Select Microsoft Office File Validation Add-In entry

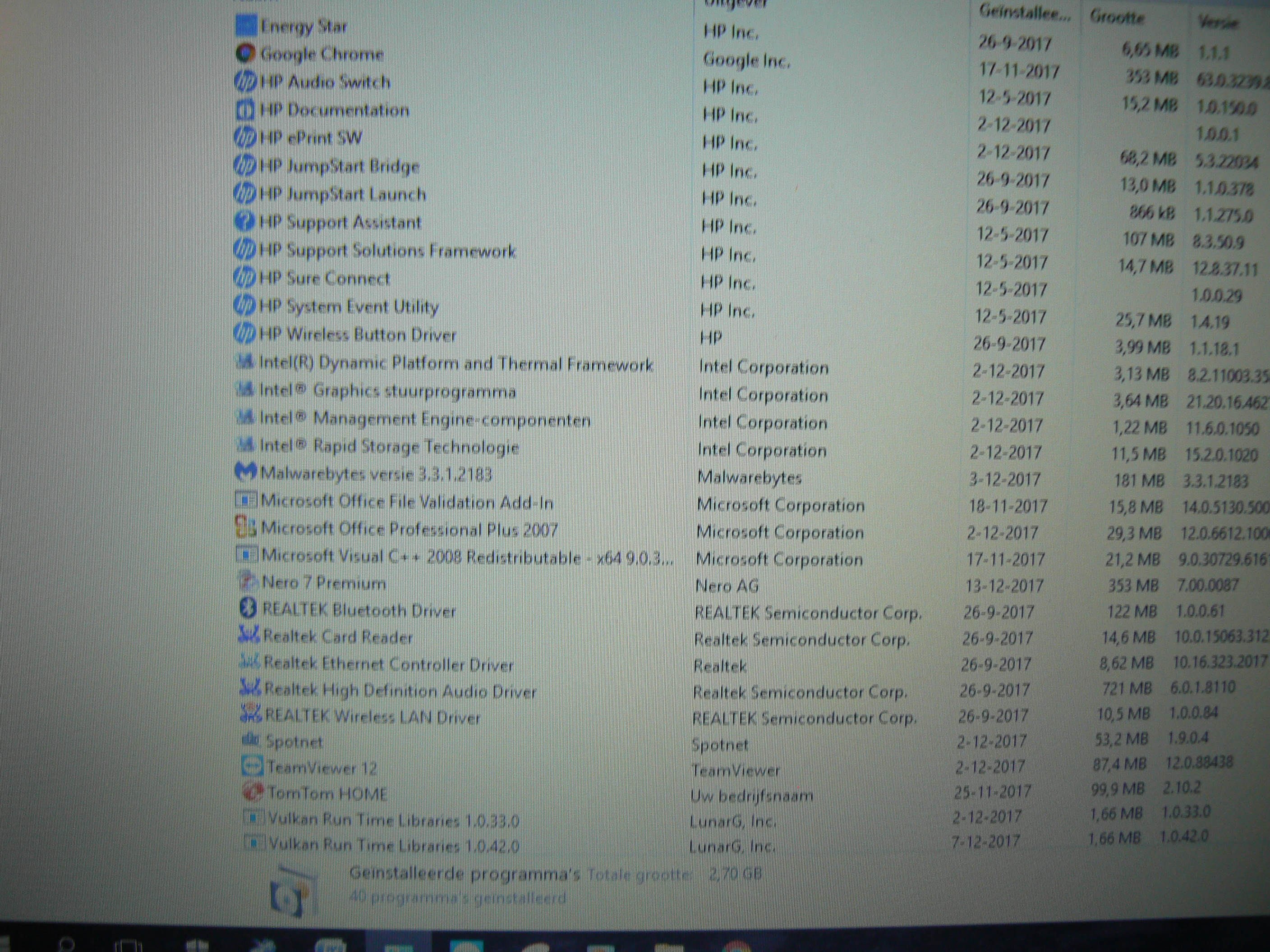(407, 502)
